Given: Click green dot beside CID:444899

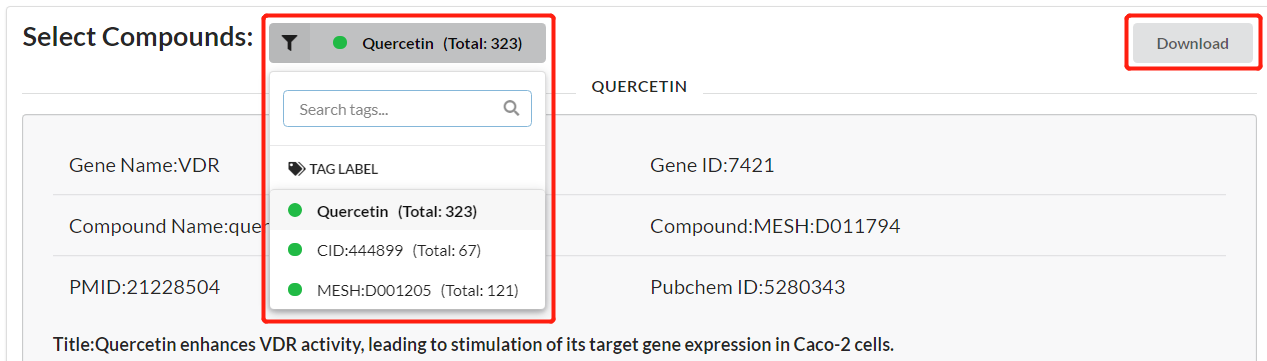Looking at the screenshot, I should pos(295,250).
